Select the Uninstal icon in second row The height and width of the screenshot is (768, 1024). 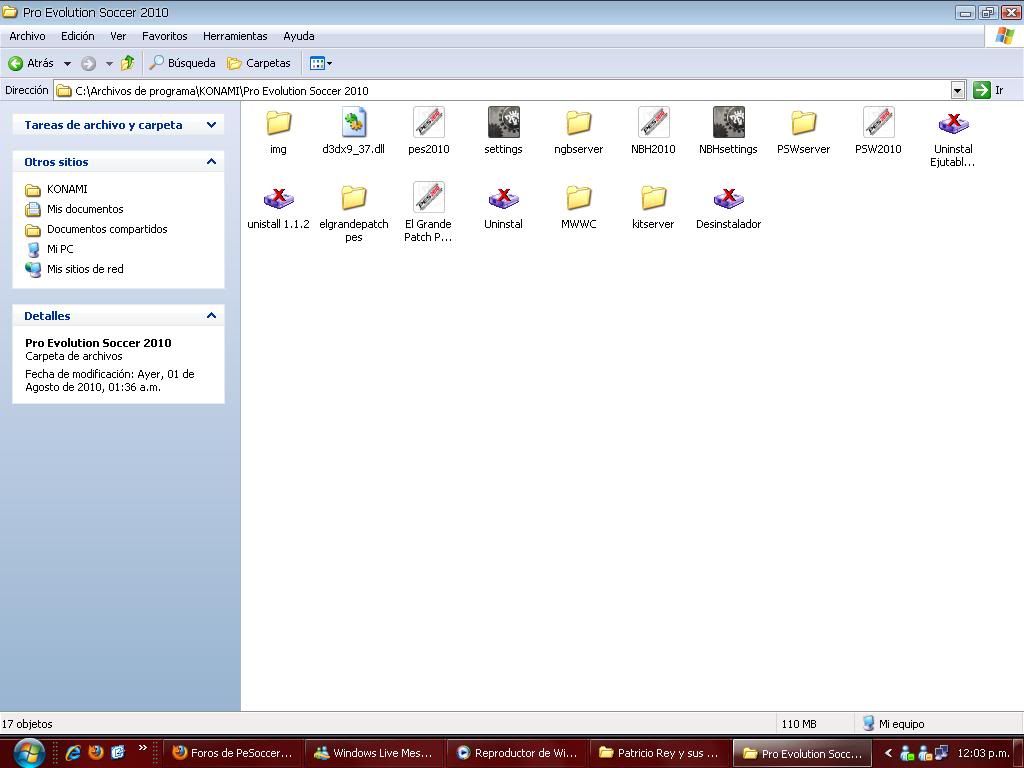(504, 198)
